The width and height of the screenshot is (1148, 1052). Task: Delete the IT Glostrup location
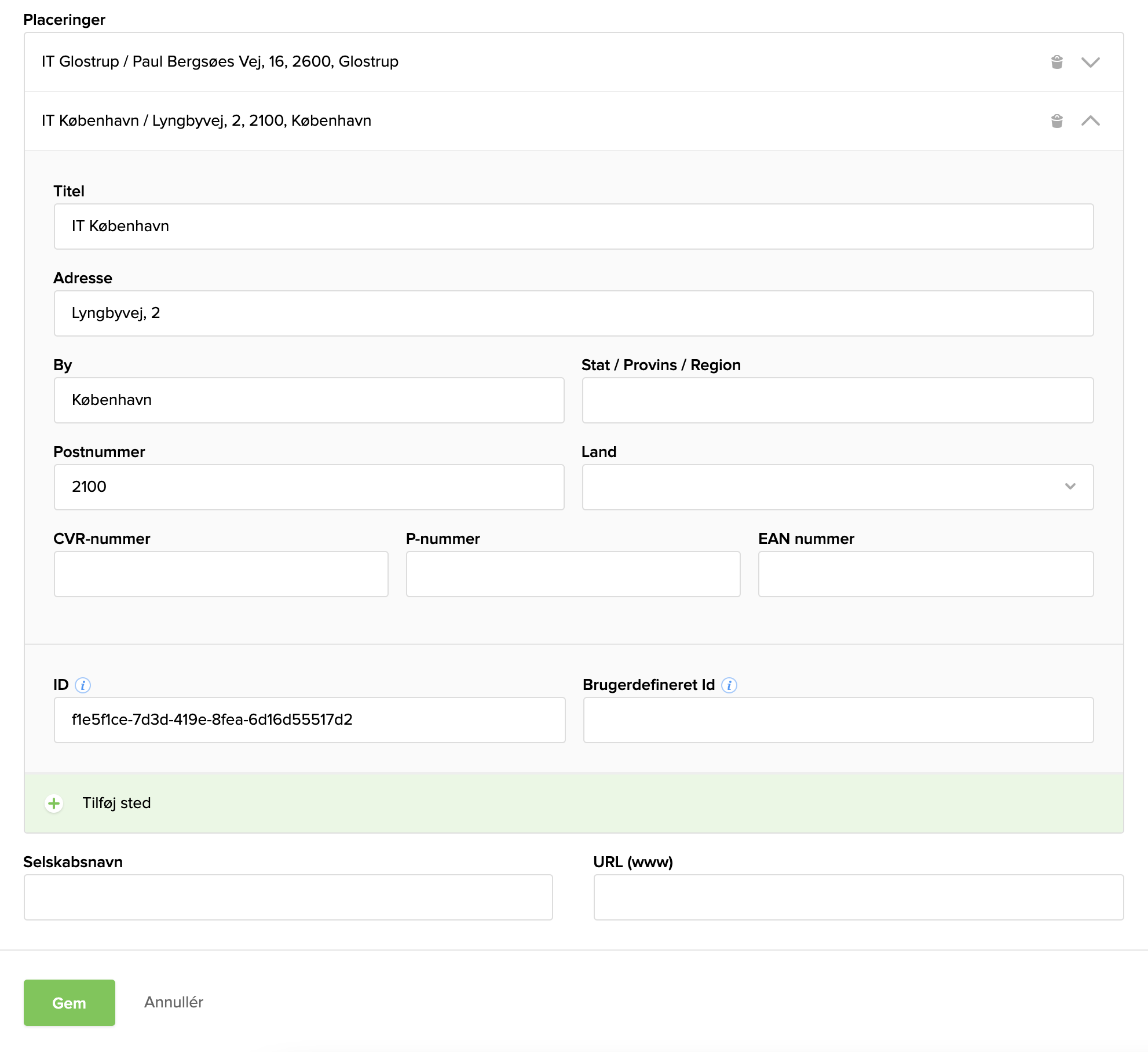1056,62
